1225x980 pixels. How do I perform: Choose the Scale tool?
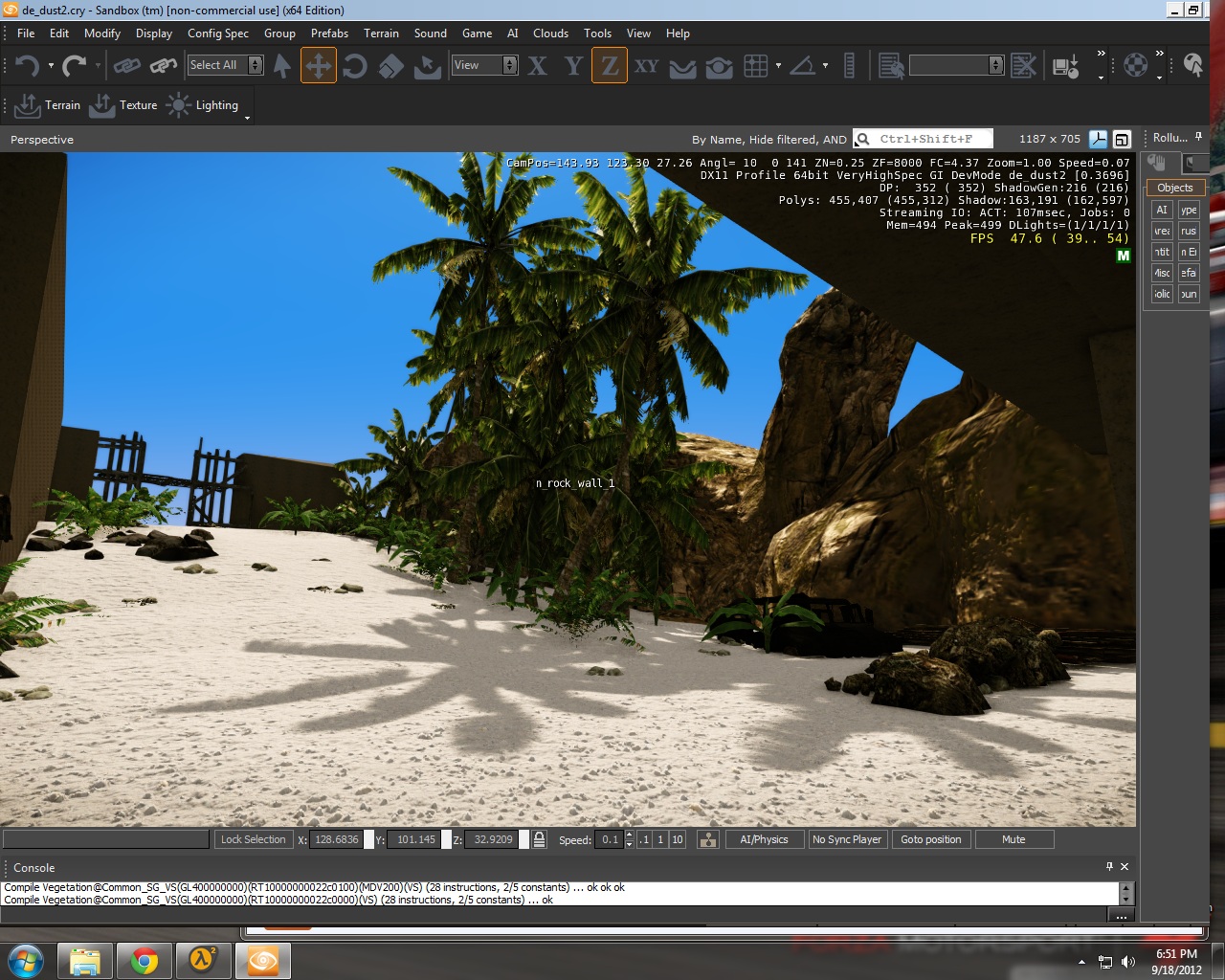pos(390,65)
